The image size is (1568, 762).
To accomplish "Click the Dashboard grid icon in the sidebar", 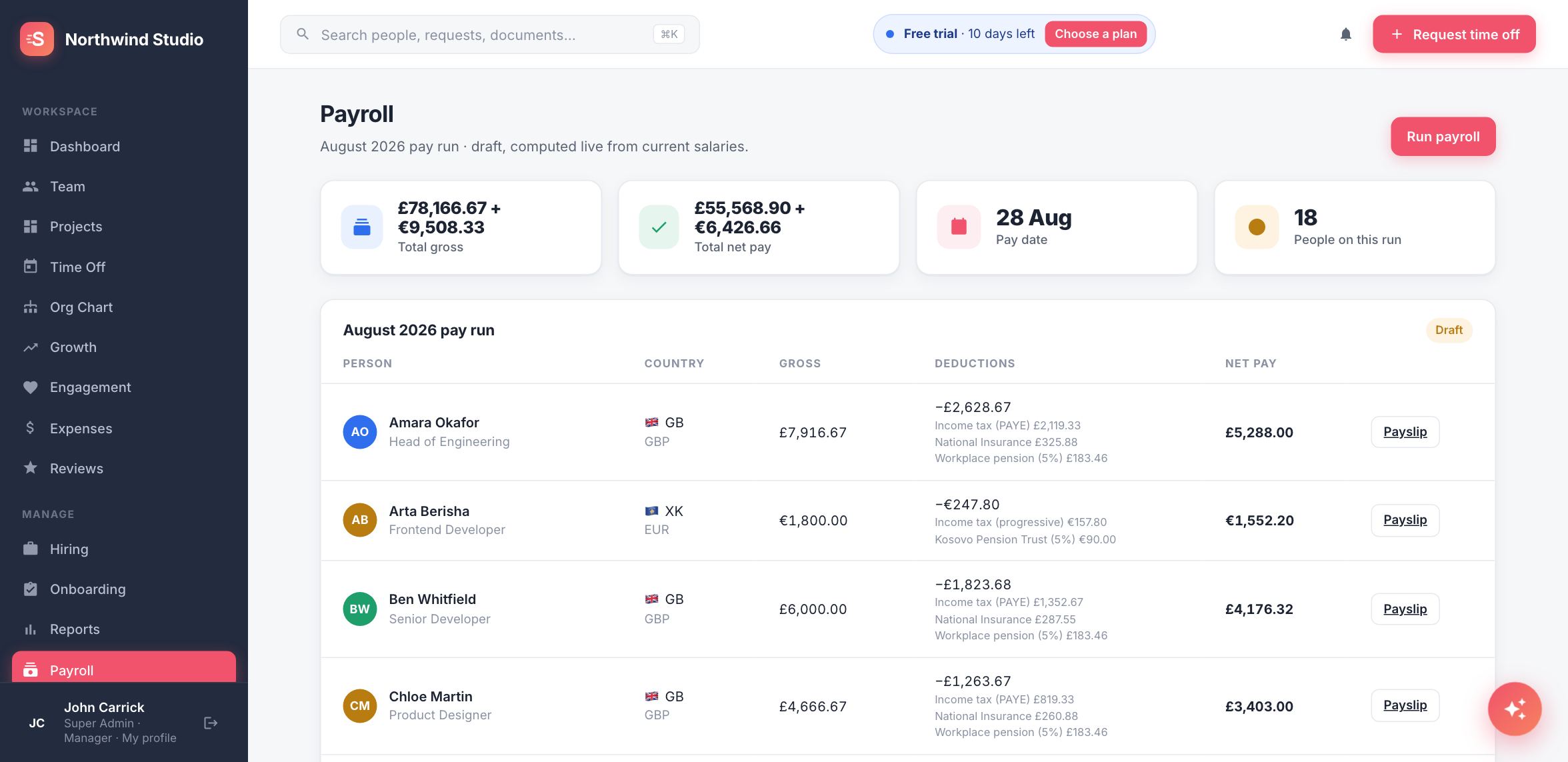I will point(31,146).
